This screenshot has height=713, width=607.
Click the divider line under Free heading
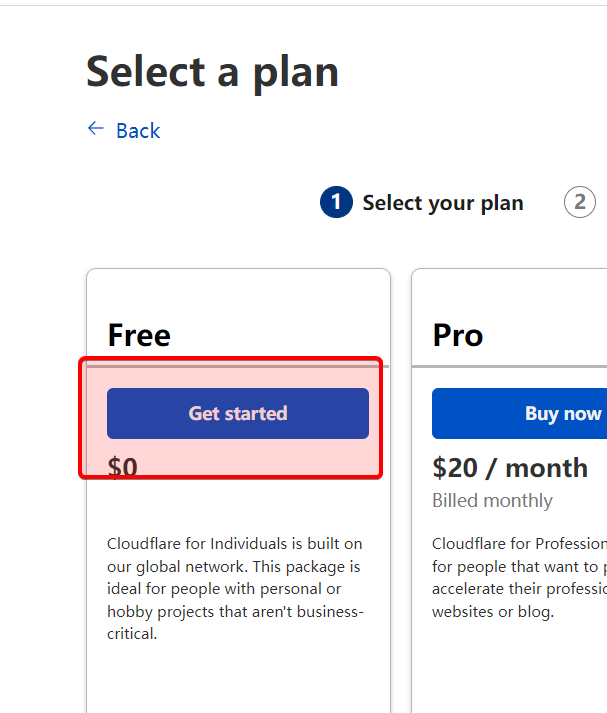coord(238,367)
